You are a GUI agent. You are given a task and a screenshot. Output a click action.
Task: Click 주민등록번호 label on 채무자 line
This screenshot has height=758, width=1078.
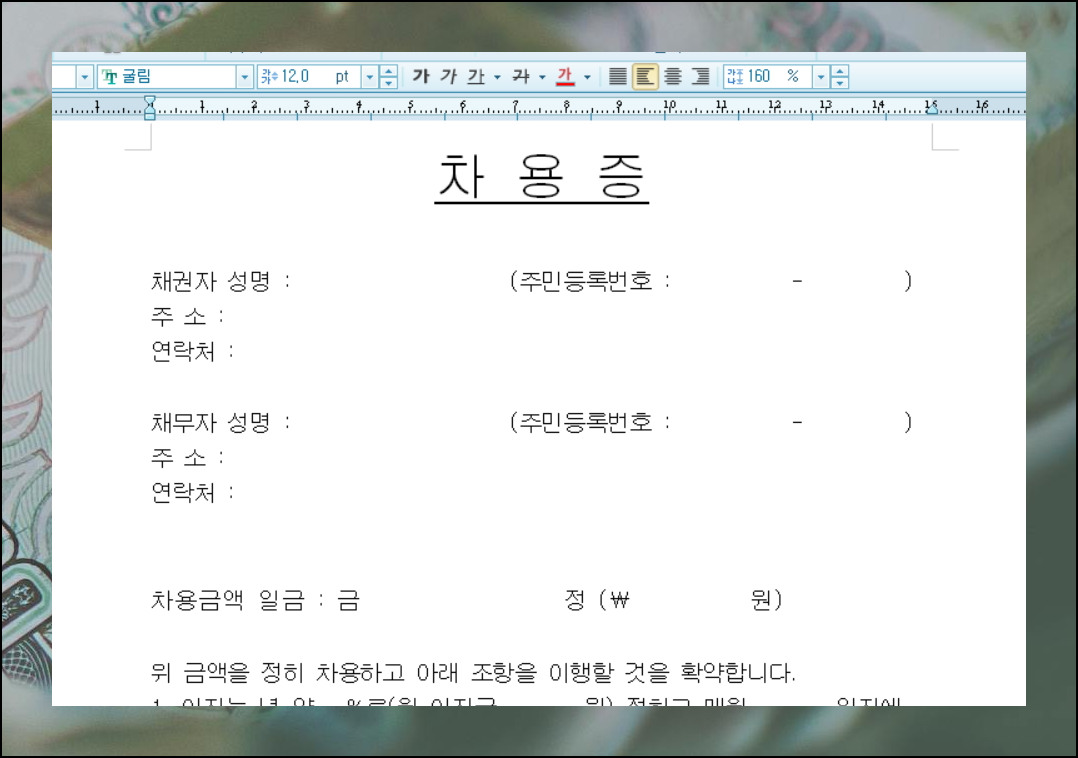point(585,422)
